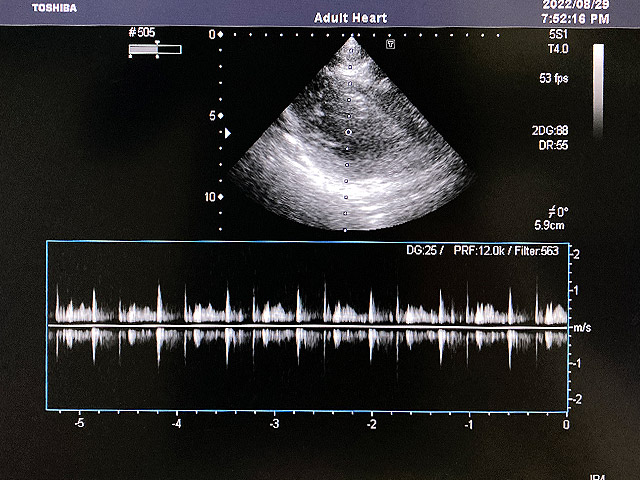The image size is (640, 480).
Task: Click the -3 second time axis mark
Action: click(x=274, y=425)
